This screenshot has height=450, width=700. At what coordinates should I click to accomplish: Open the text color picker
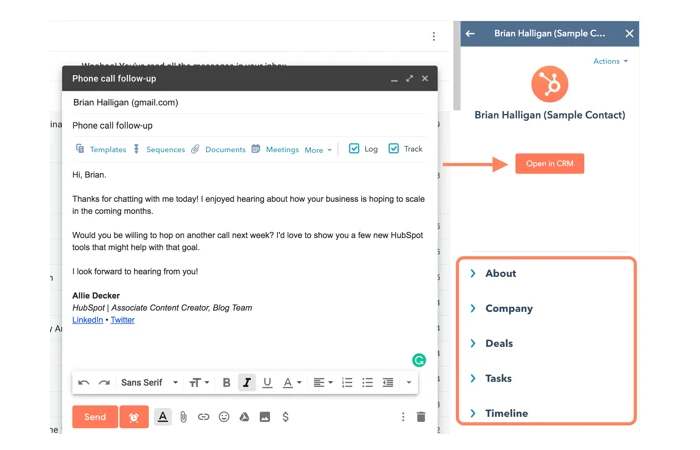pyautogui.click(x=292, y=383)
